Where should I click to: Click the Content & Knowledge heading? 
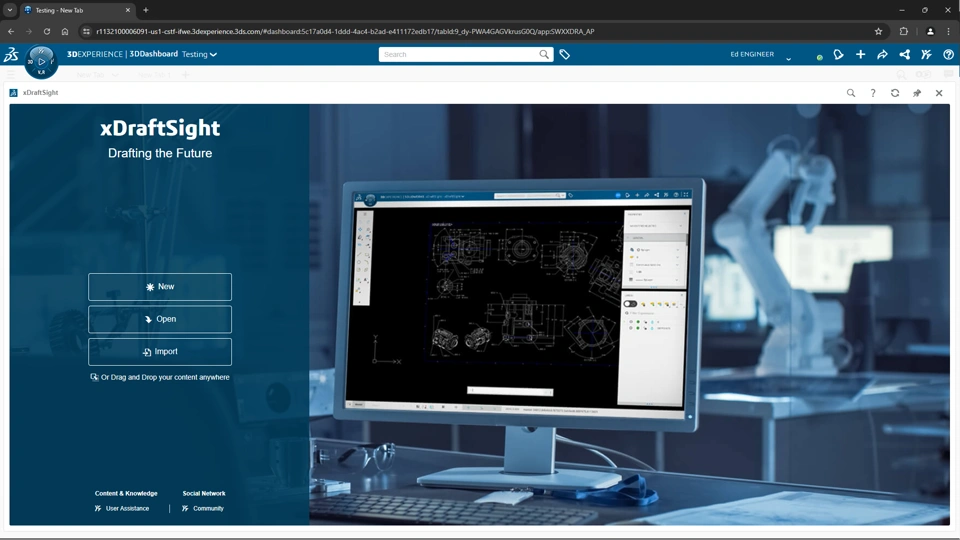tap(126, 493)
